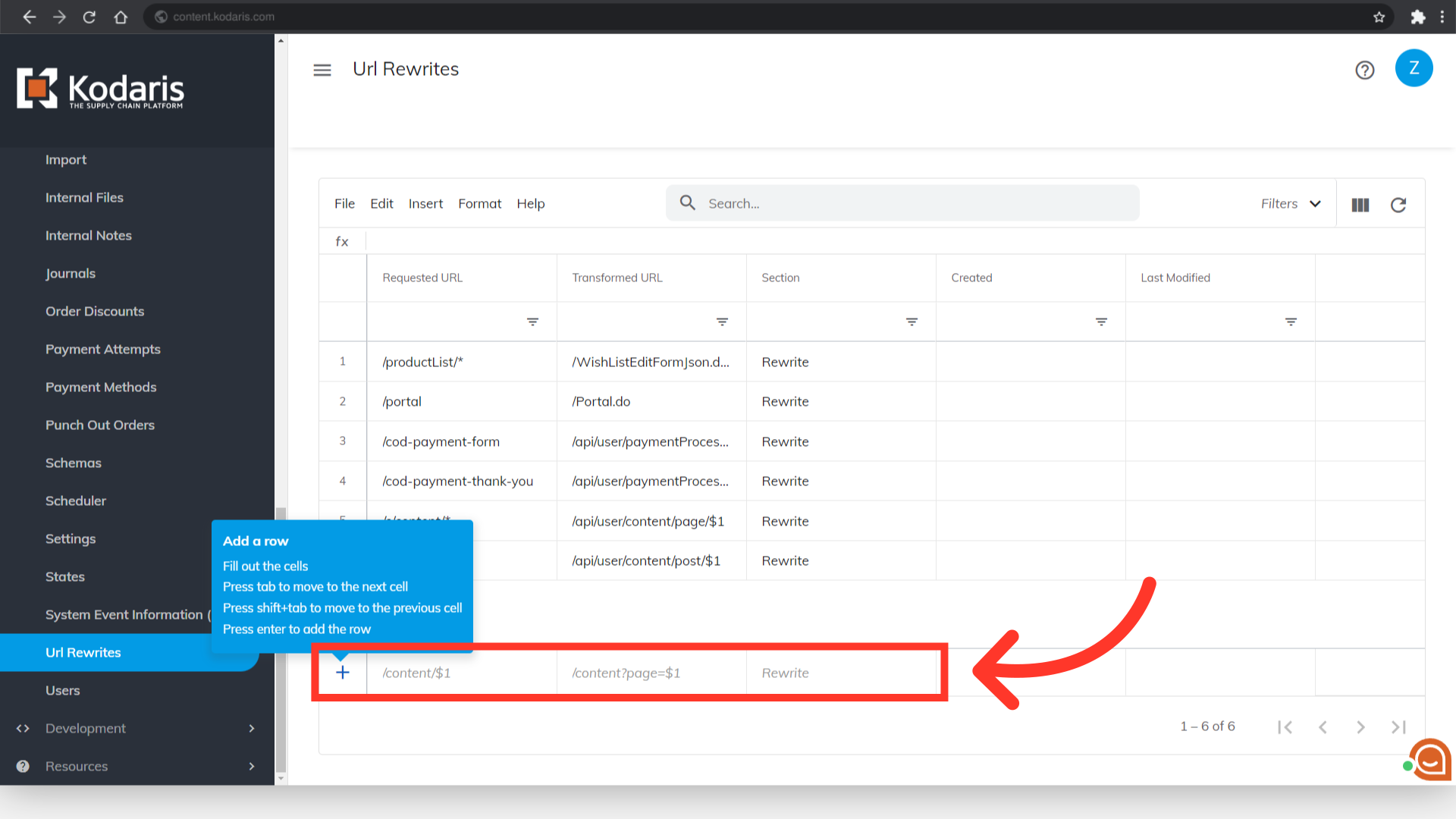The height and width of the screenshot is (819, 1456).
Task: Open Payment Methods in the sidebar
Action: (x=101, y=387)
